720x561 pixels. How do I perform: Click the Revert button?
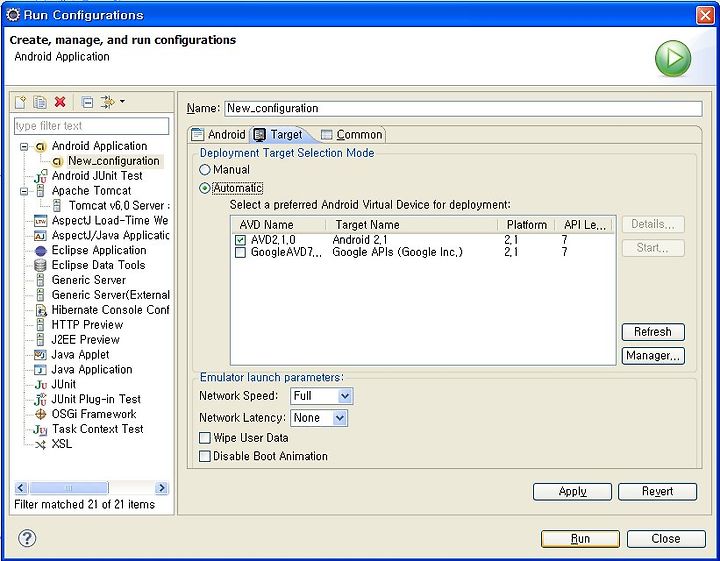pyautogui.click(x=657, y=492)
